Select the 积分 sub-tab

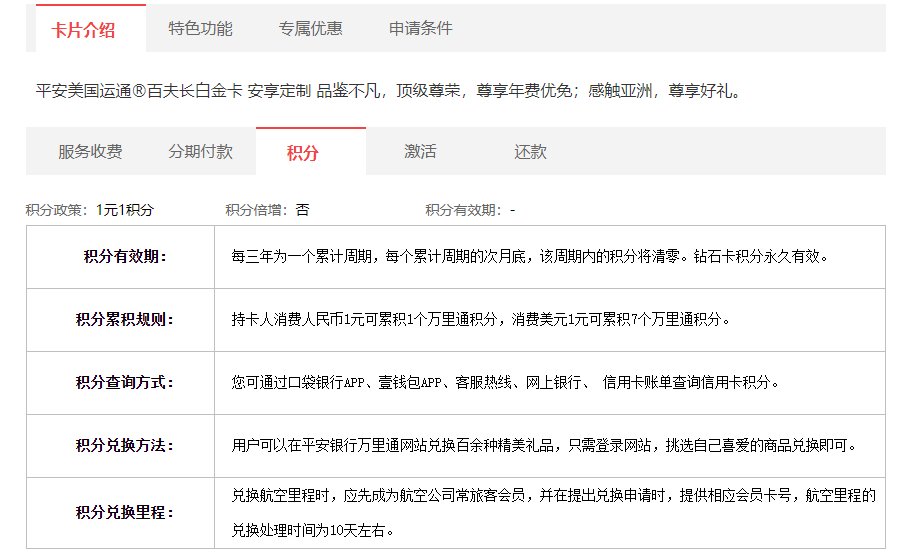(x=311, y=152)
